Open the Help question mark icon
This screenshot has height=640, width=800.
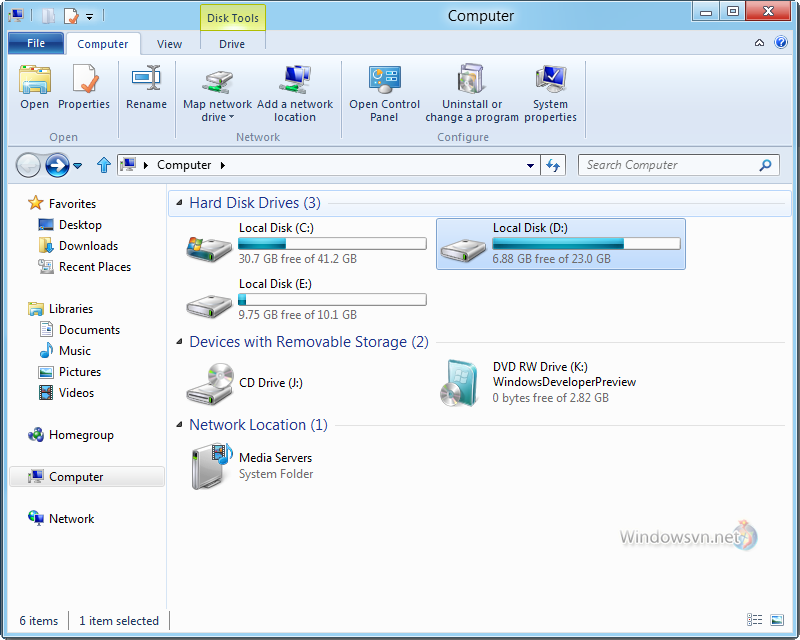pyautogui.click(x=781, y=42)
